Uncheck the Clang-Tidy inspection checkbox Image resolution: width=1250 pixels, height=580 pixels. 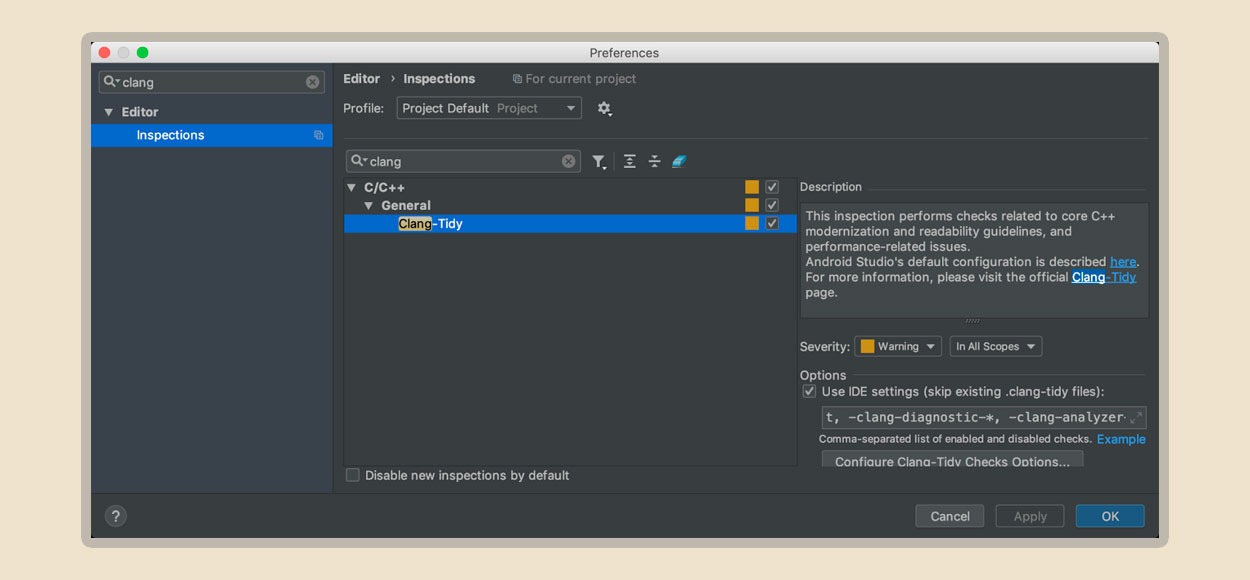(772, 223)
